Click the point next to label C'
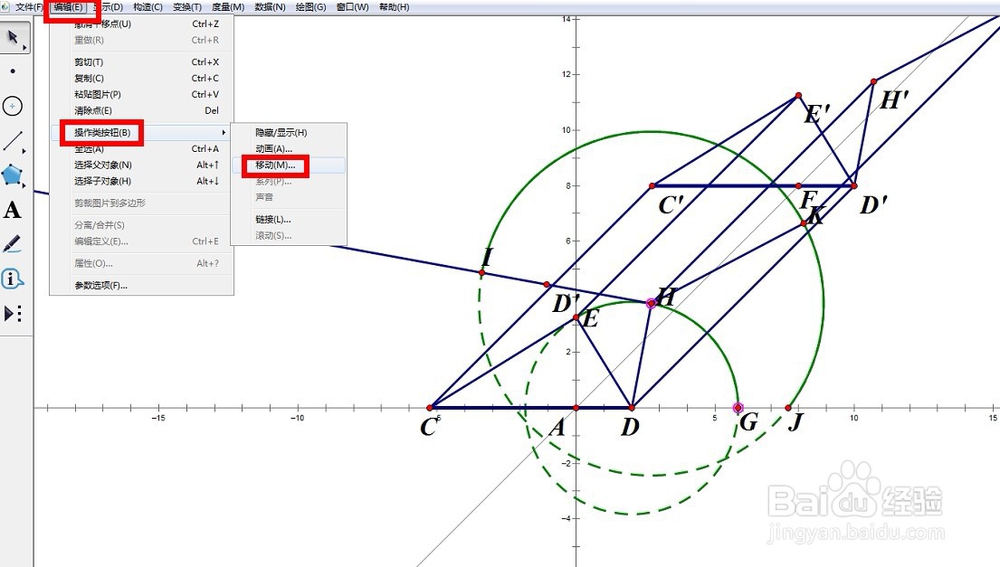 point(652,186)
